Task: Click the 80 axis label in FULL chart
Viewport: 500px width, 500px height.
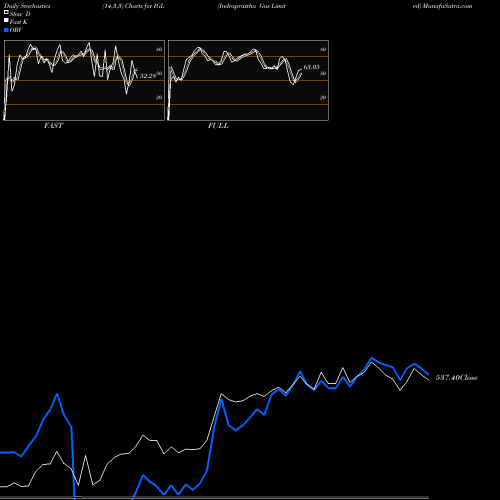Action: pos(323,49)
